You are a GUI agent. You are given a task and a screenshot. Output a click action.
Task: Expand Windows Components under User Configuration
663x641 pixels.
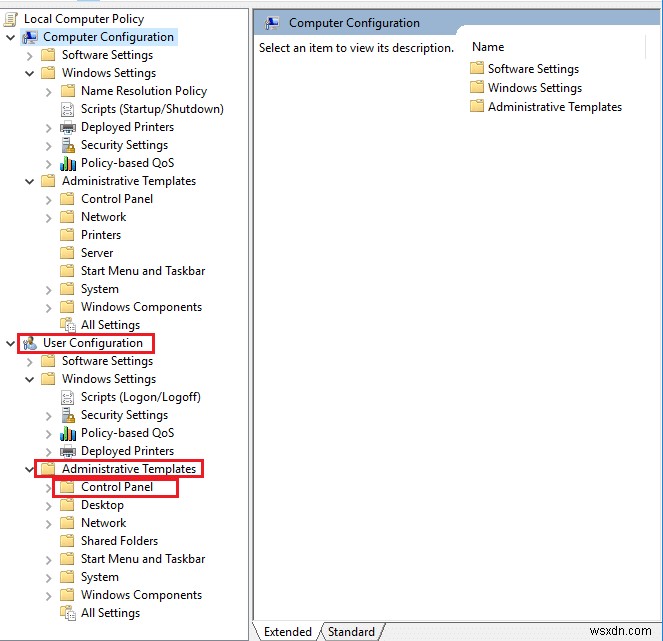click(49, 596)
